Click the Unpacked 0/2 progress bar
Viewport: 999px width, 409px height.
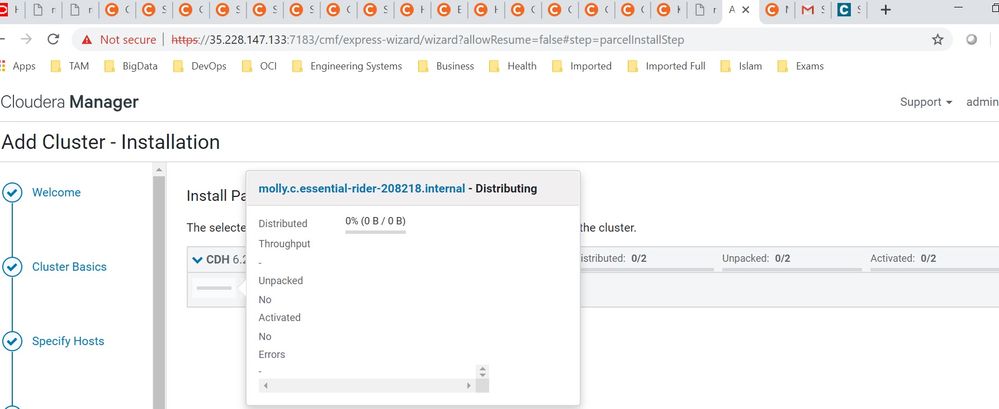(791, 269)
